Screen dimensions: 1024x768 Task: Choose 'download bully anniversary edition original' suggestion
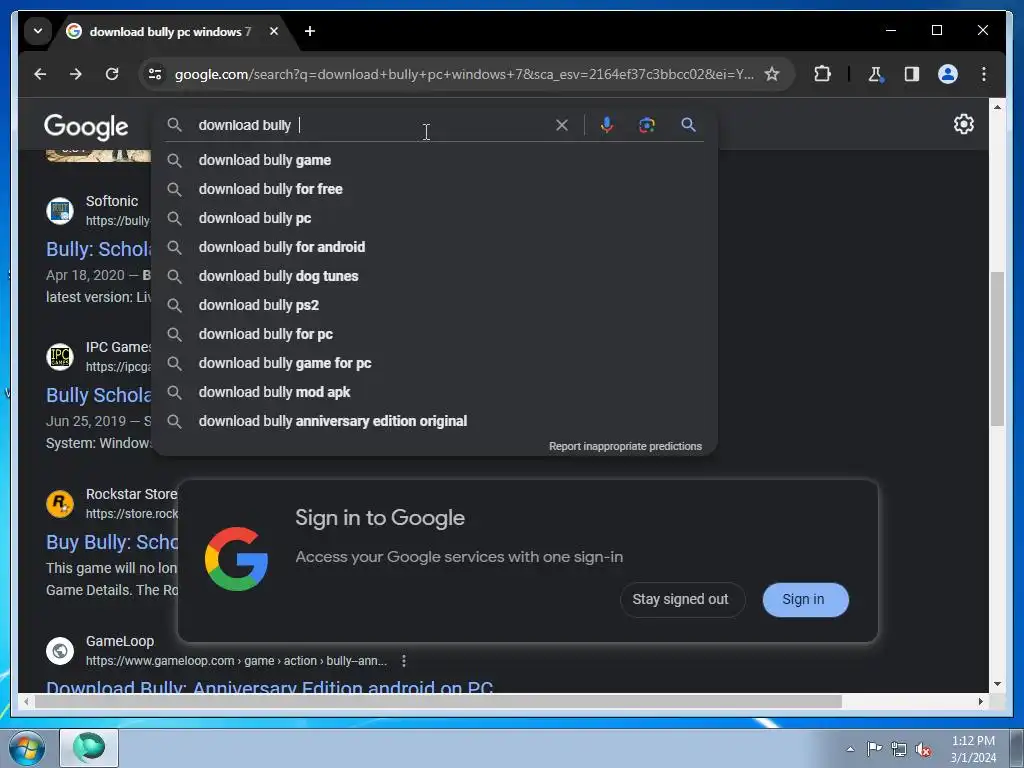435,421
